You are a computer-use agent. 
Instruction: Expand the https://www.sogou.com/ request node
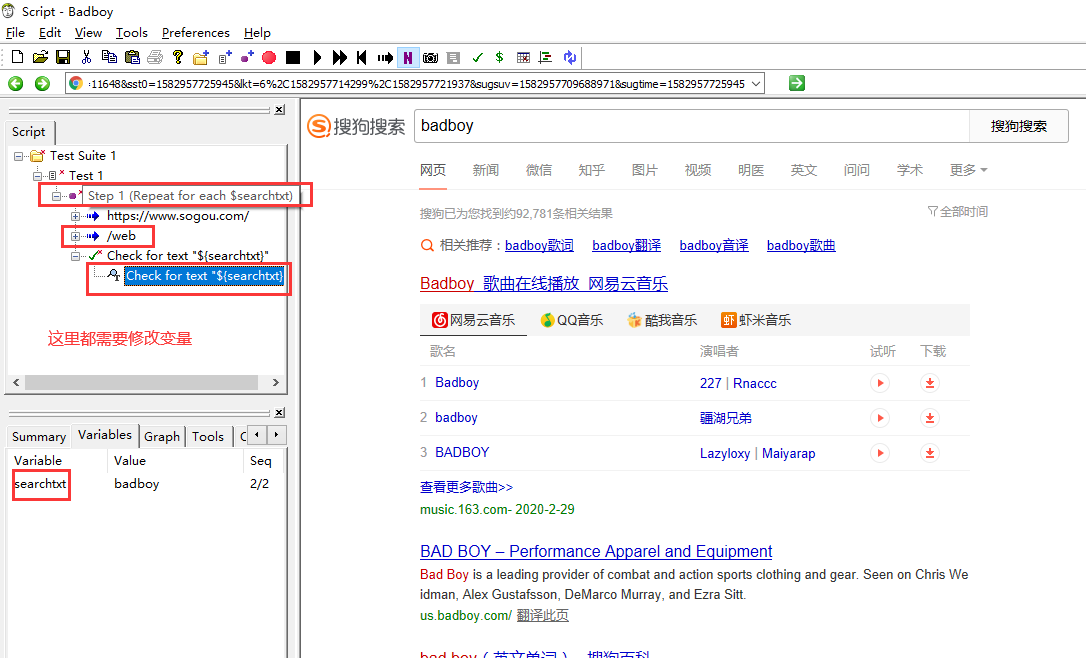(75, 216)
